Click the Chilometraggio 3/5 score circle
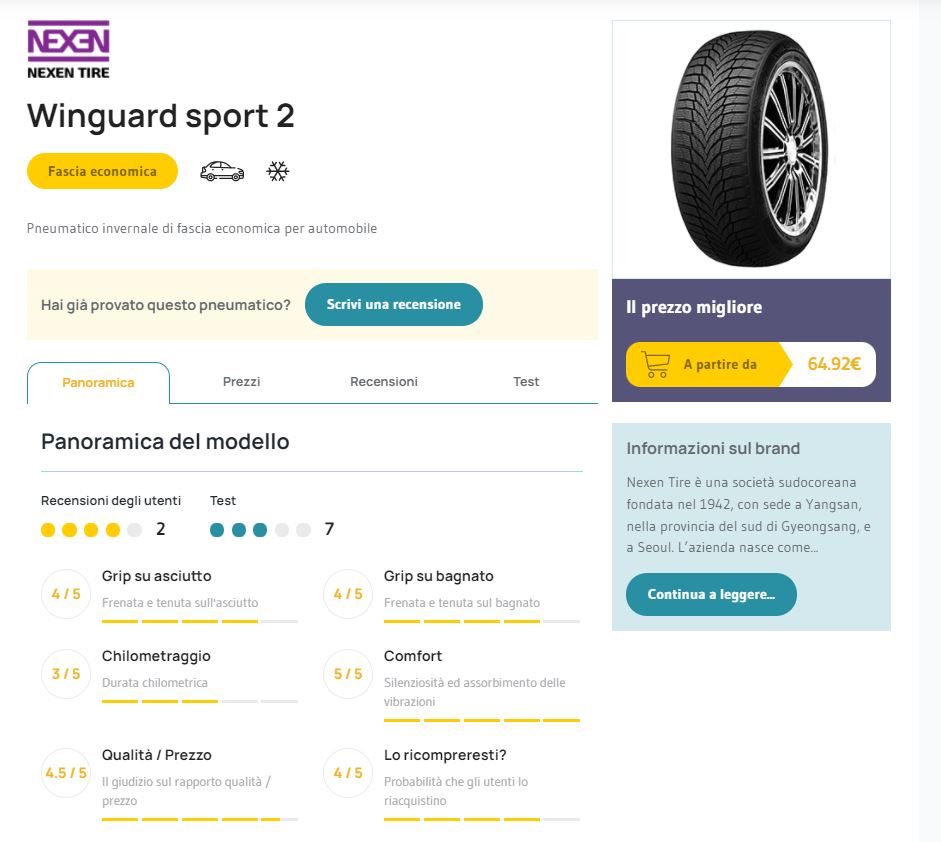This screenshot has height=842, width=941. pyautogui.click(x=66, y=674)
